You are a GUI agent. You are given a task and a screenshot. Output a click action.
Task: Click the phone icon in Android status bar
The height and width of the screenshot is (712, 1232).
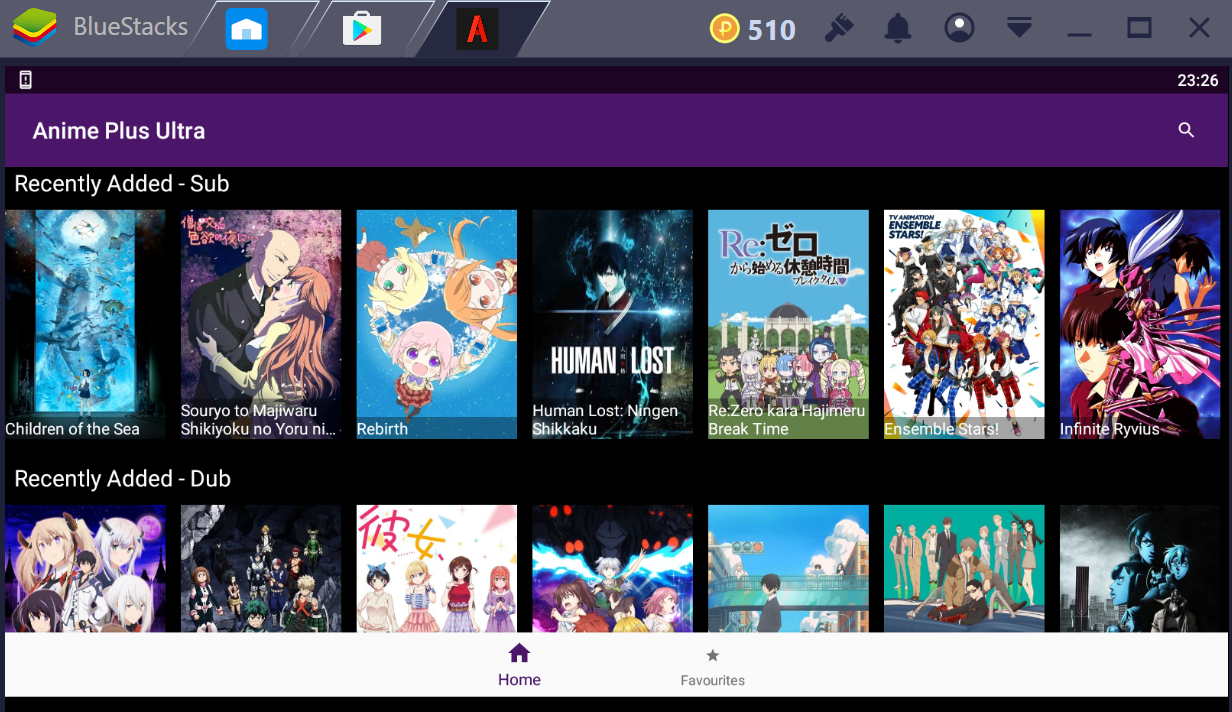26,80
